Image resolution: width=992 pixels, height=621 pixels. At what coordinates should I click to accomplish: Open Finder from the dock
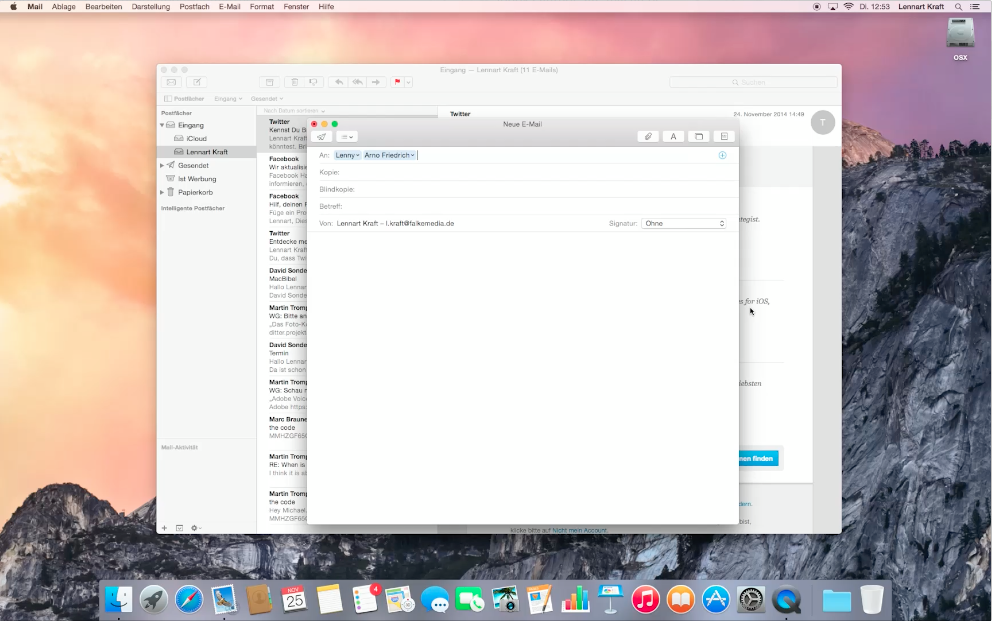coord(118,599)
